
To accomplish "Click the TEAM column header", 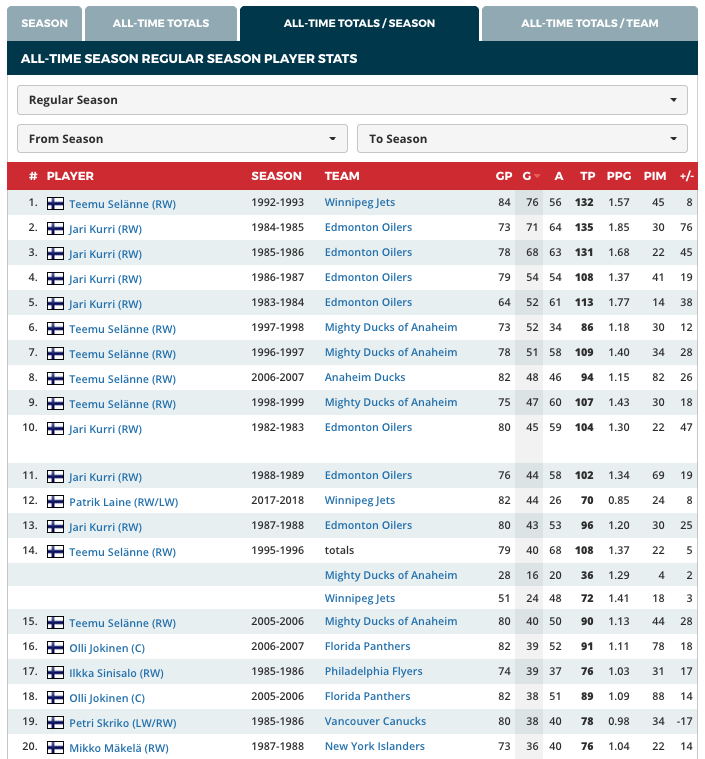I will pyautogui.click(x=342, y=176).
